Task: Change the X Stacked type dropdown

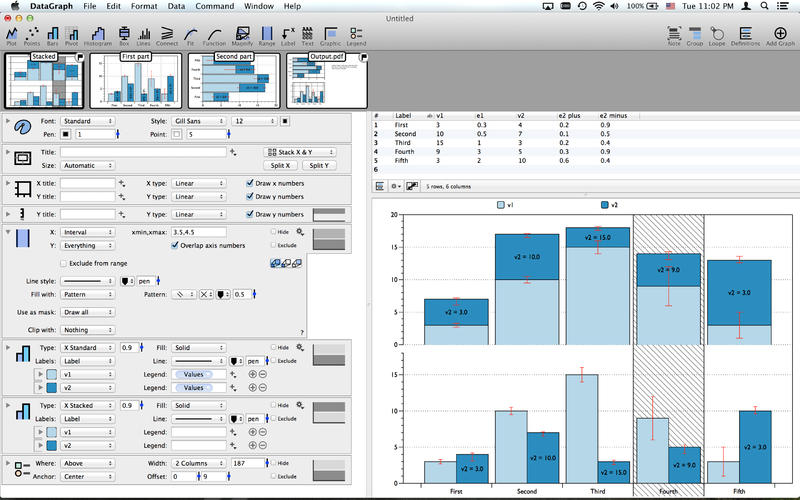Action: (88, 405)
